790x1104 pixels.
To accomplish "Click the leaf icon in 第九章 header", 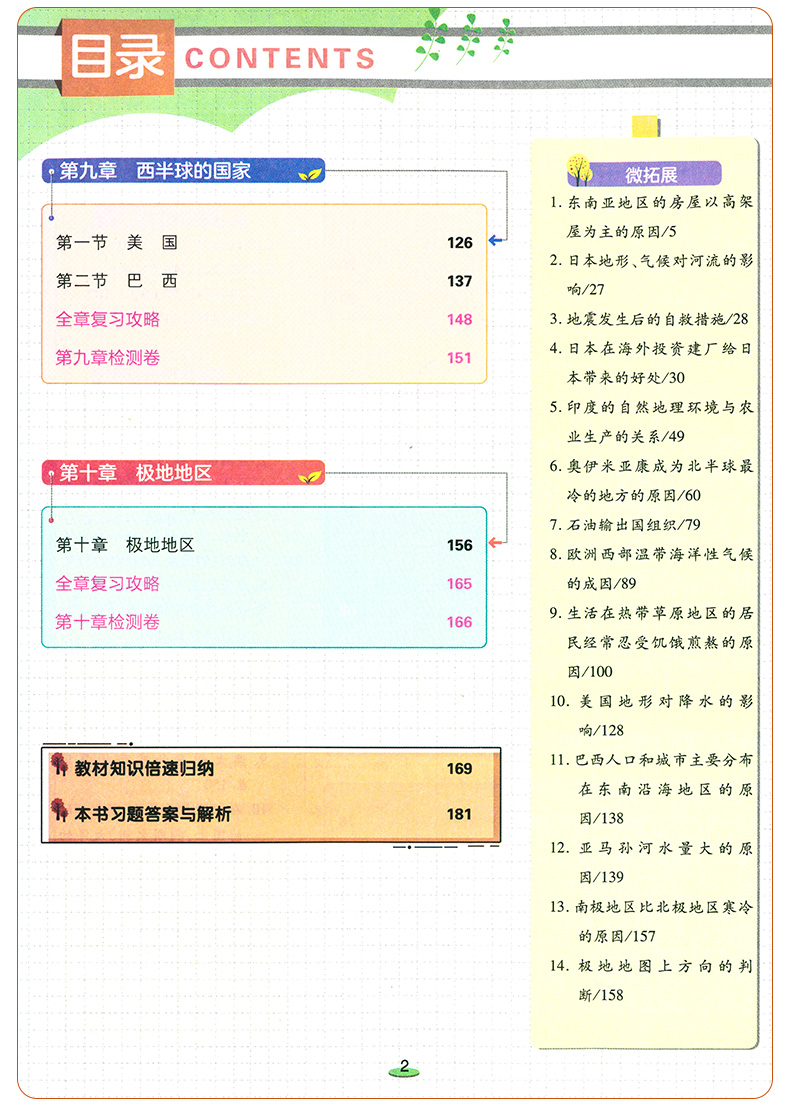I will [311, 174].
